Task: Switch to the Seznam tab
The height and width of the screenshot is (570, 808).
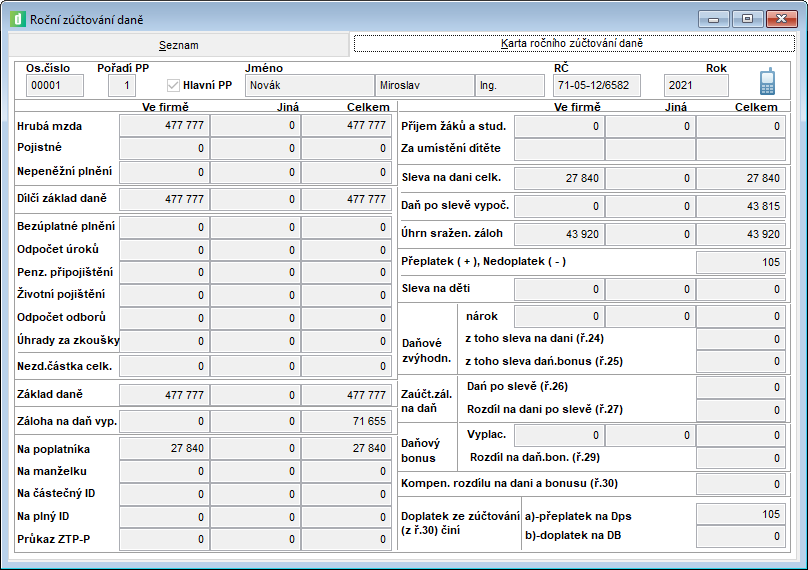Action: coord(178,45)
